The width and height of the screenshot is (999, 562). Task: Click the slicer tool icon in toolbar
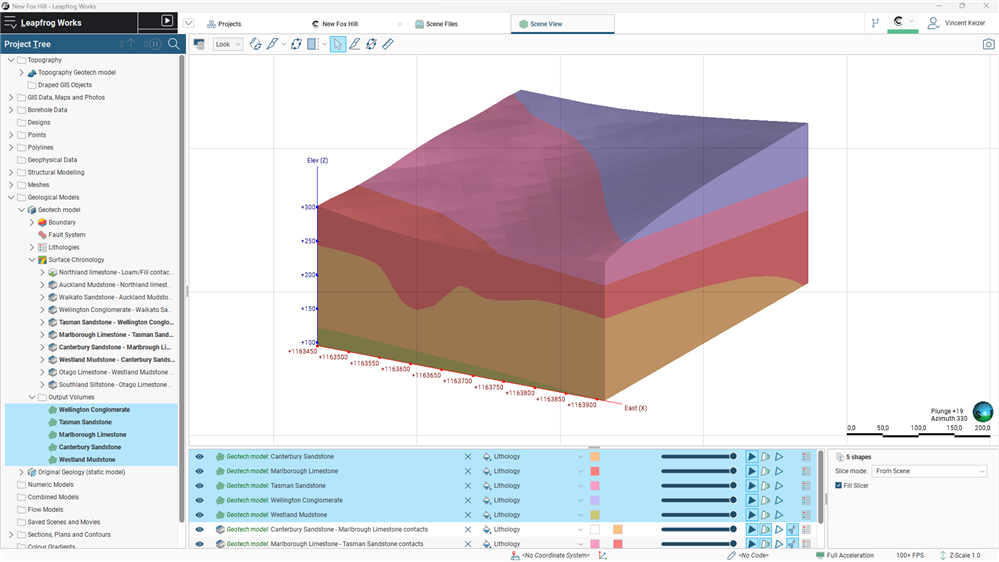pyautogui.click(x=314, y=44)
